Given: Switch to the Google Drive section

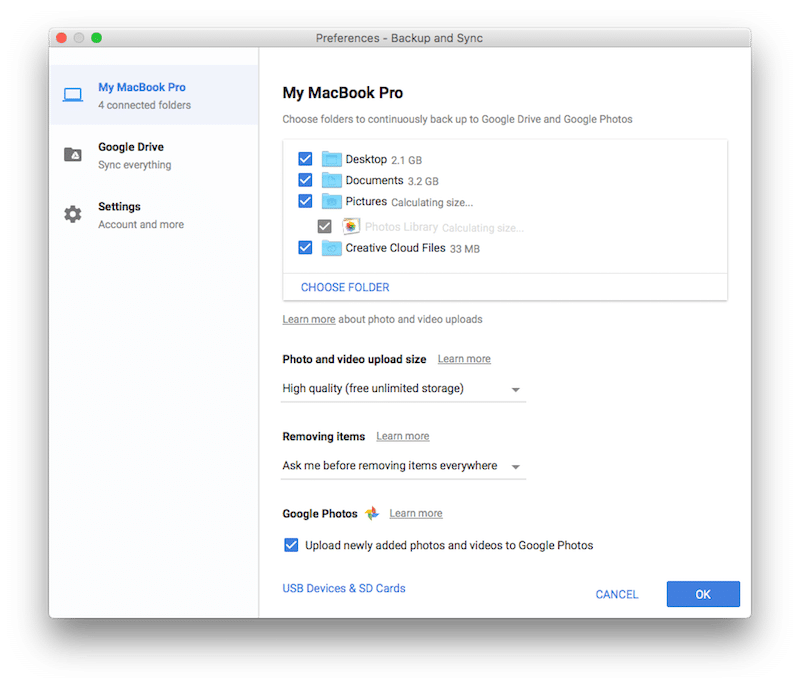Looking at the screenshot, I should (131, 155).
